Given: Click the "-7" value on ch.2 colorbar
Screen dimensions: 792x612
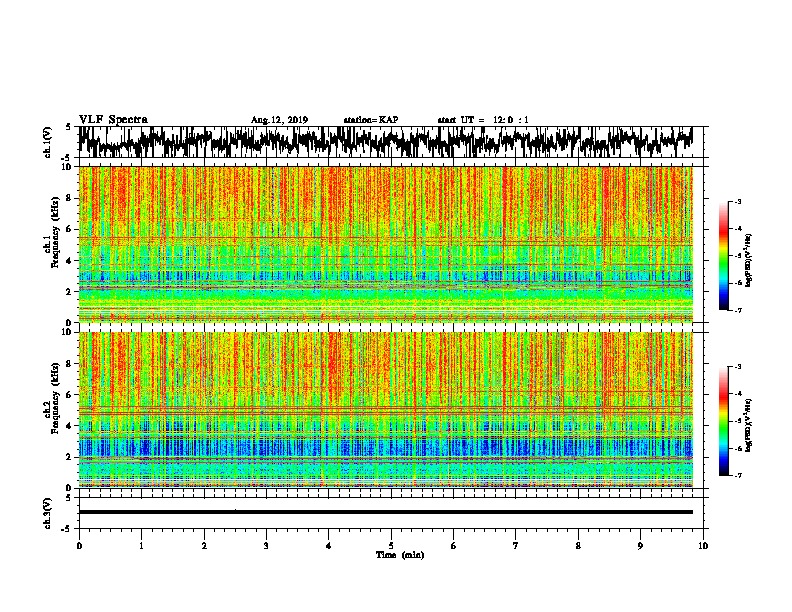Looking at the screenshot, I should click(x=737, y=476).
